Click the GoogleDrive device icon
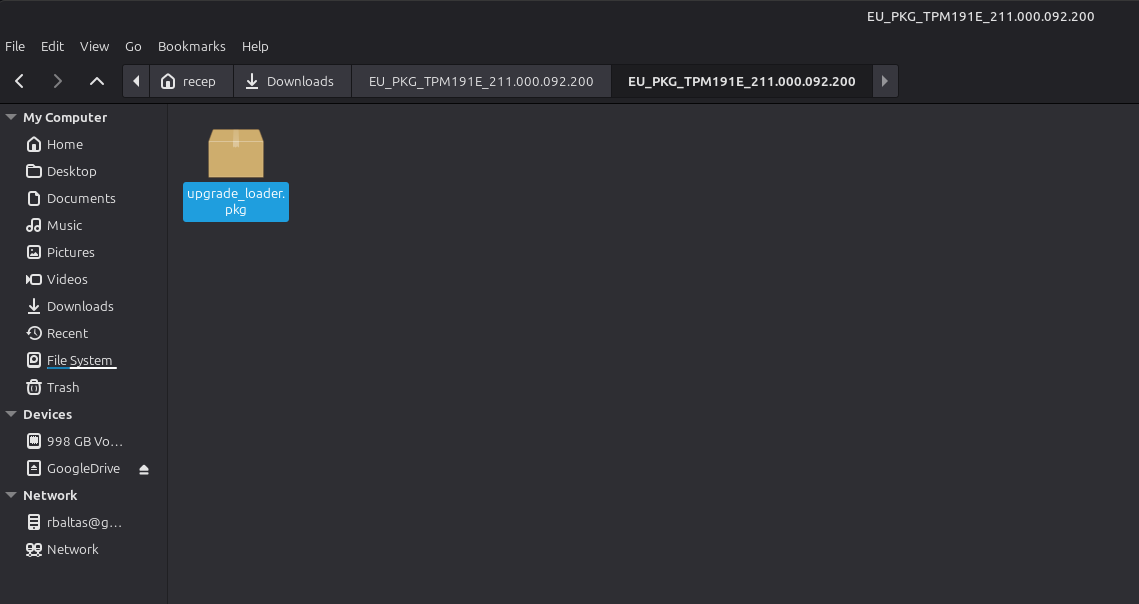The height and width of the screenshot is (604, 1139). [x=33, y=468]
